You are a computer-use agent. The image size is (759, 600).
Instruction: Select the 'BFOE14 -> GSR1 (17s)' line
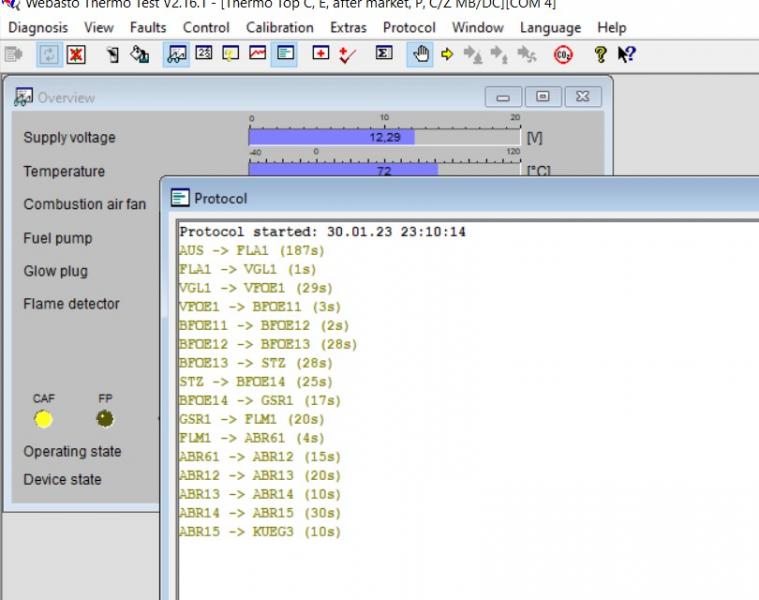[260, 401]
